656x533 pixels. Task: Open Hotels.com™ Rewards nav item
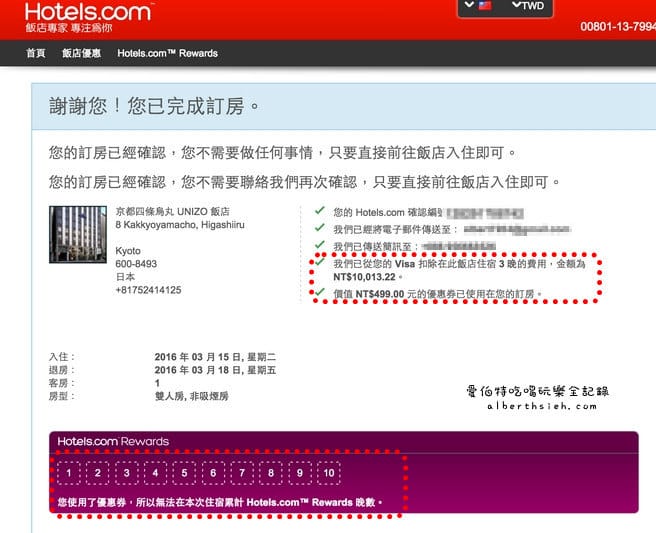click(167, 53)
